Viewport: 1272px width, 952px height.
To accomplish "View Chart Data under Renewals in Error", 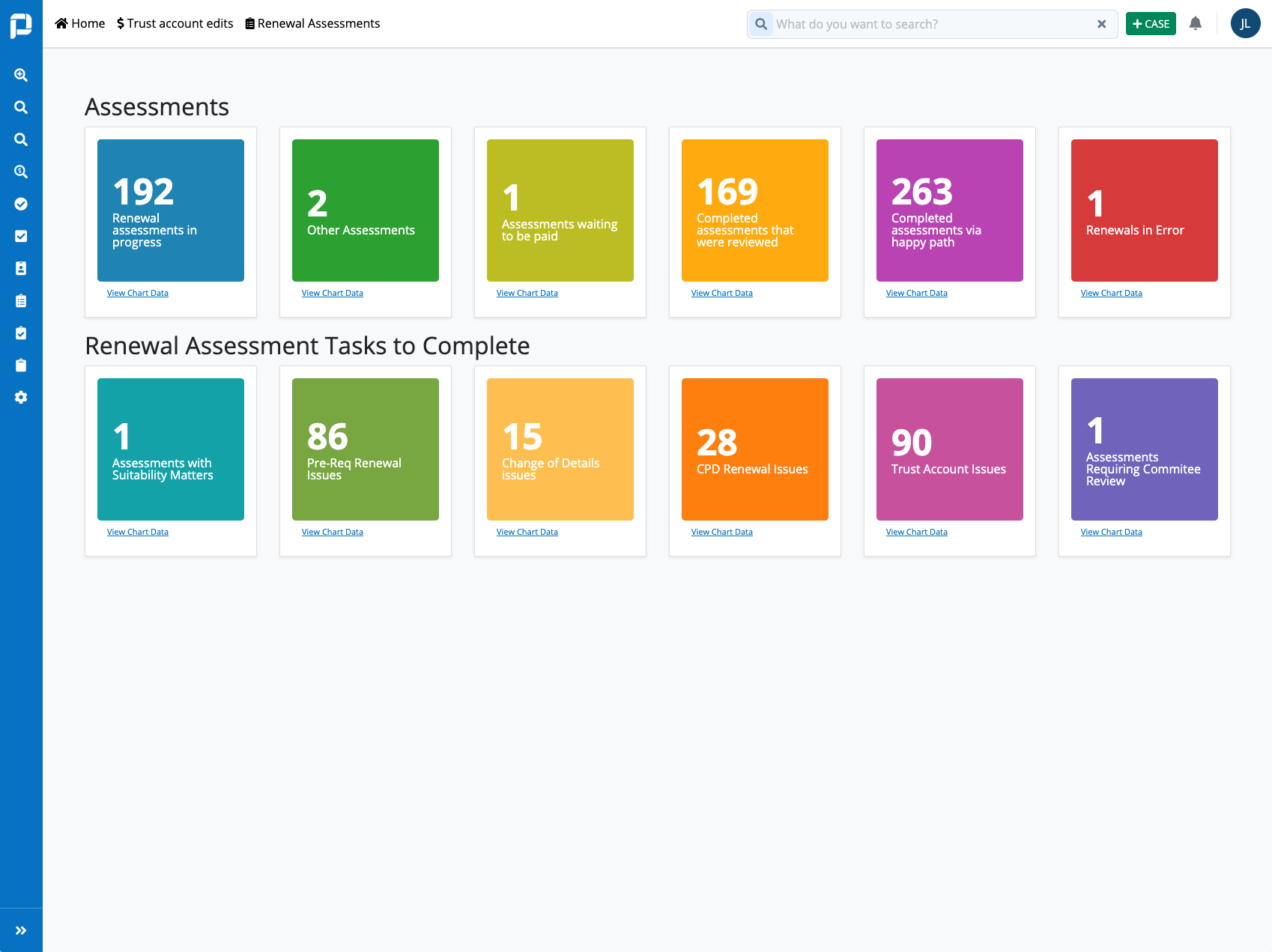I will tap(1111, 293).
